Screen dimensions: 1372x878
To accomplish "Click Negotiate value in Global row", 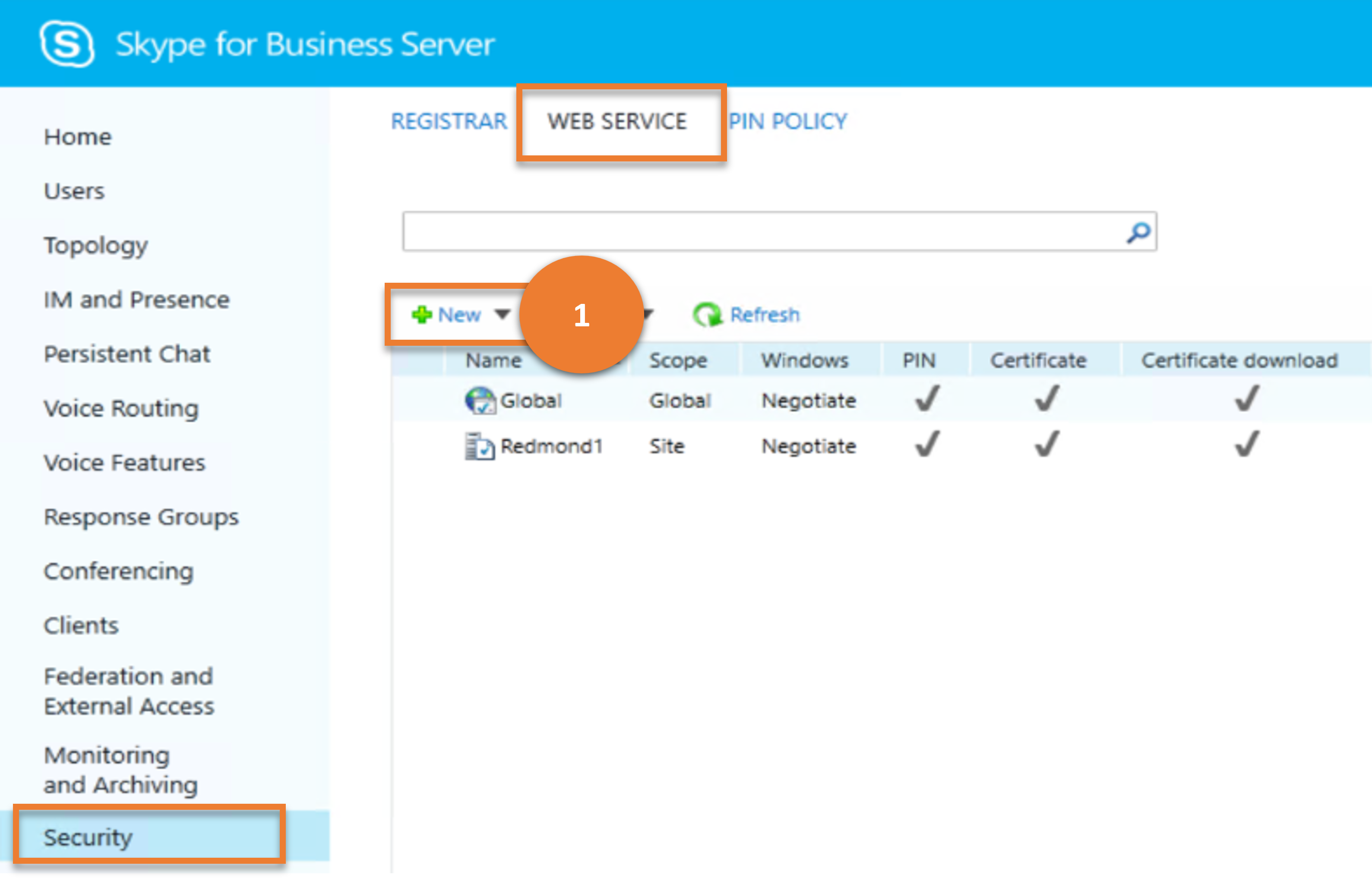I will pyautogui.click(x=809, y=401).
